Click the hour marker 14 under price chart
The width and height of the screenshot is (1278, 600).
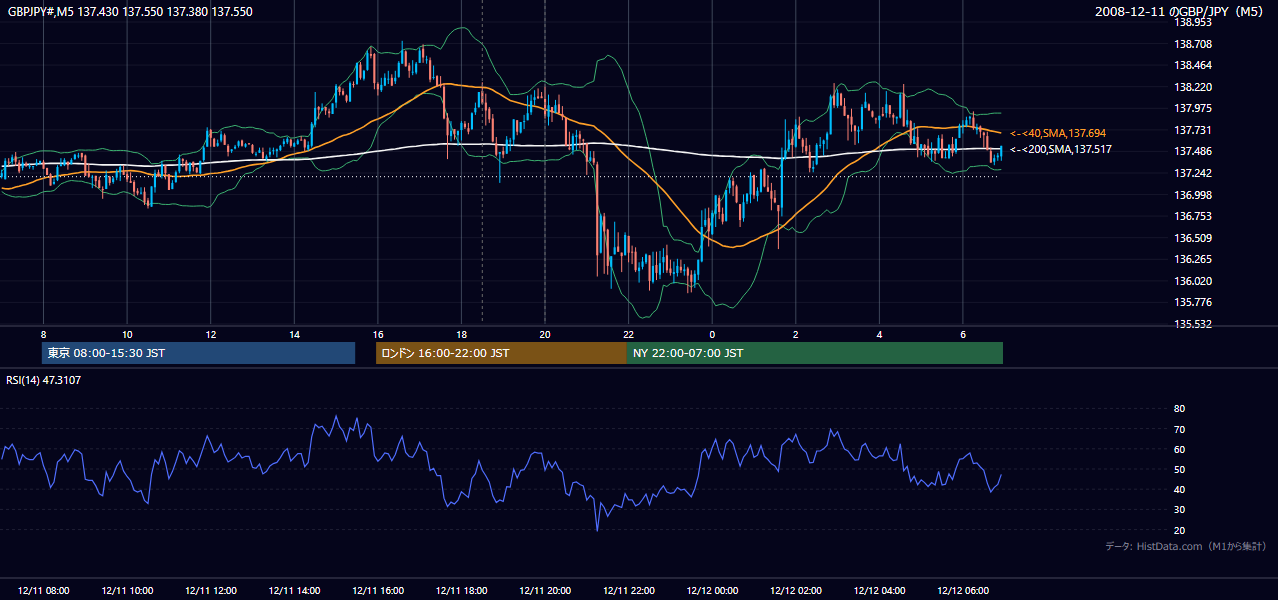(294, 334)
